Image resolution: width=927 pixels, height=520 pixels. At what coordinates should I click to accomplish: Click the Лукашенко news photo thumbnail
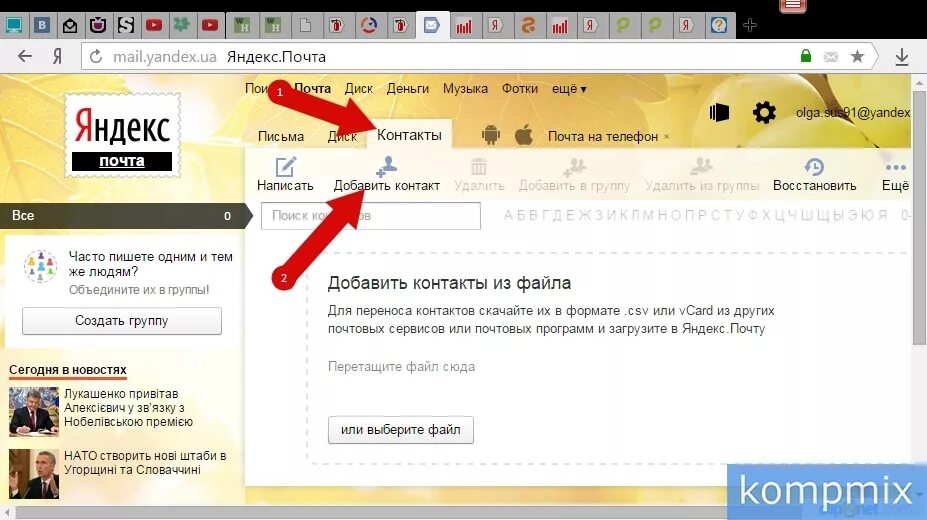34,411
